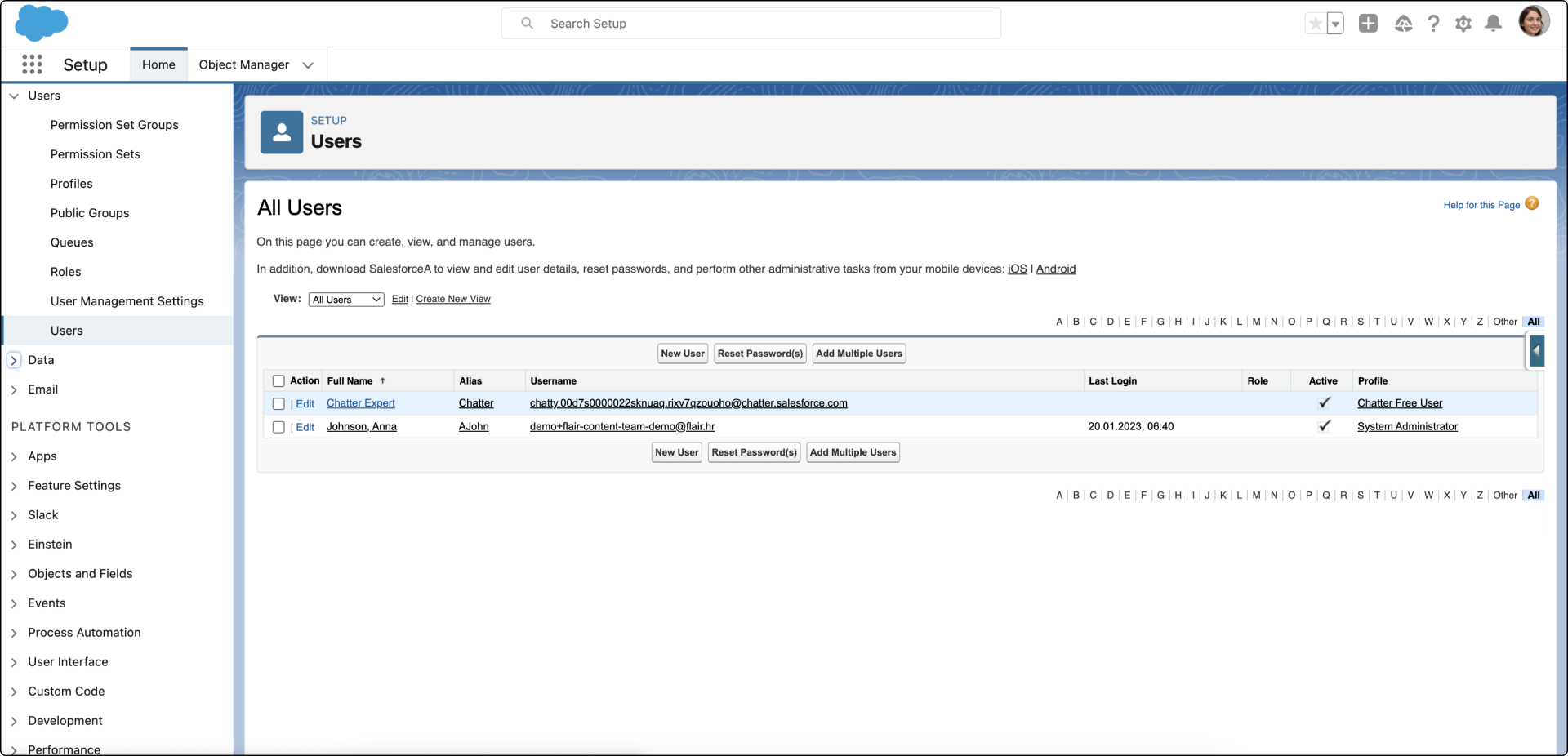The height and width of the screenshot is (756, 1568).
Task: Click the New User button
Action: coord(683,354)
